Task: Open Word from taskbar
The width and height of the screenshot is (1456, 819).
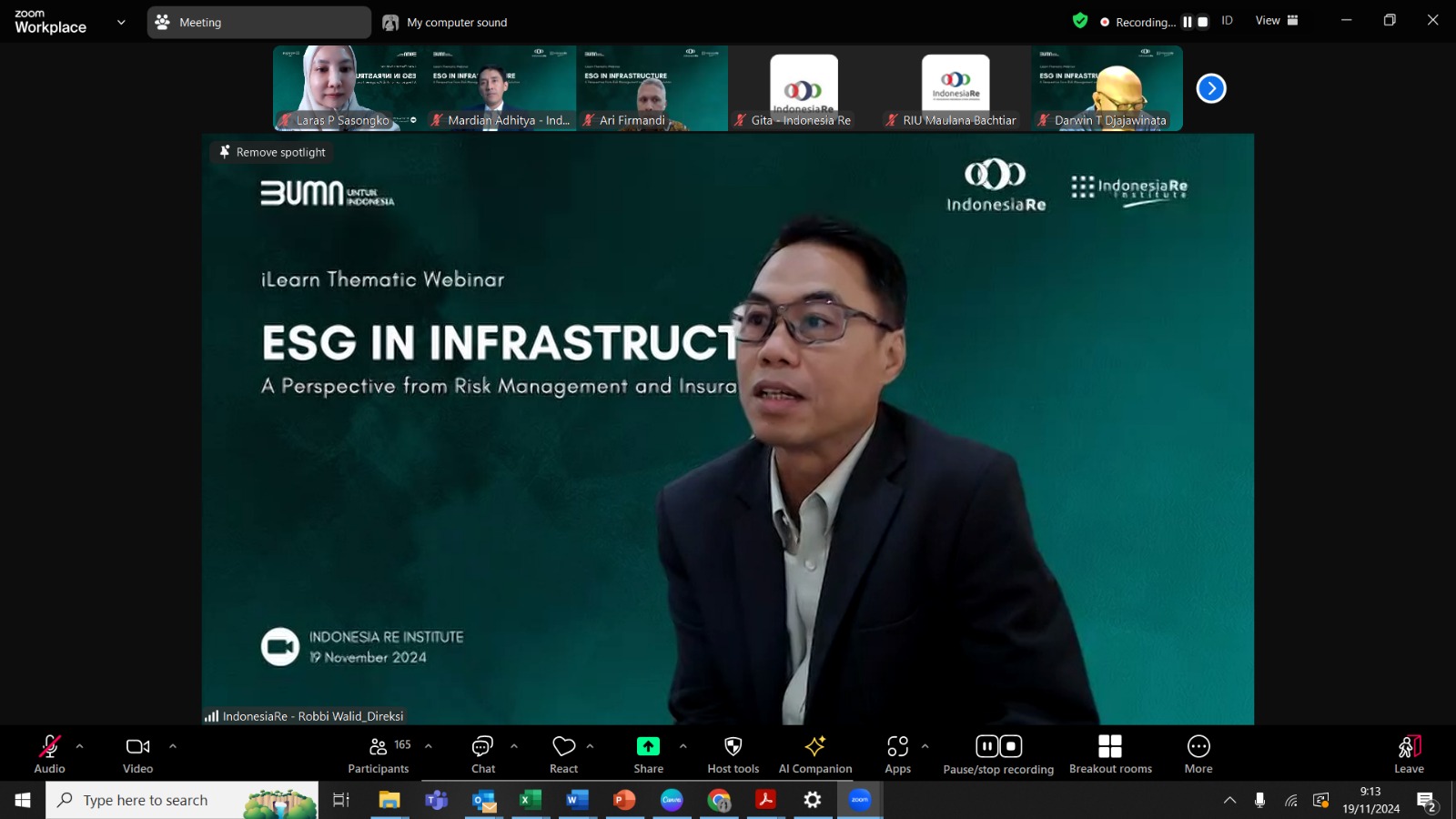Action: (x=577, y=800)
